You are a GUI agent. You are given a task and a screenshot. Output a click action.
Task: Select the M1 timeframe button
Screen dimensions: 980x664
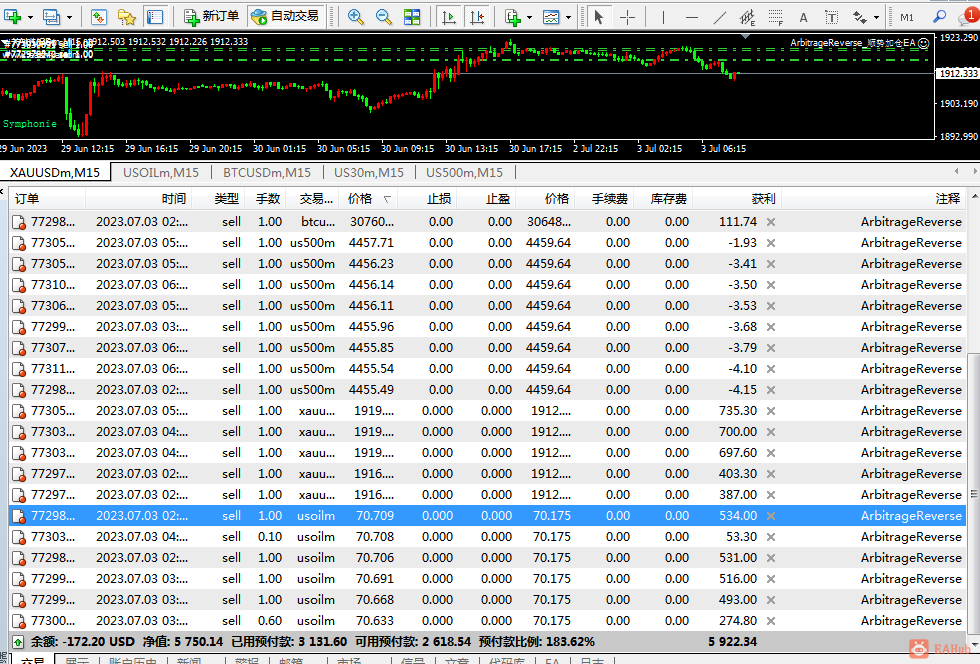coord(906,17)
